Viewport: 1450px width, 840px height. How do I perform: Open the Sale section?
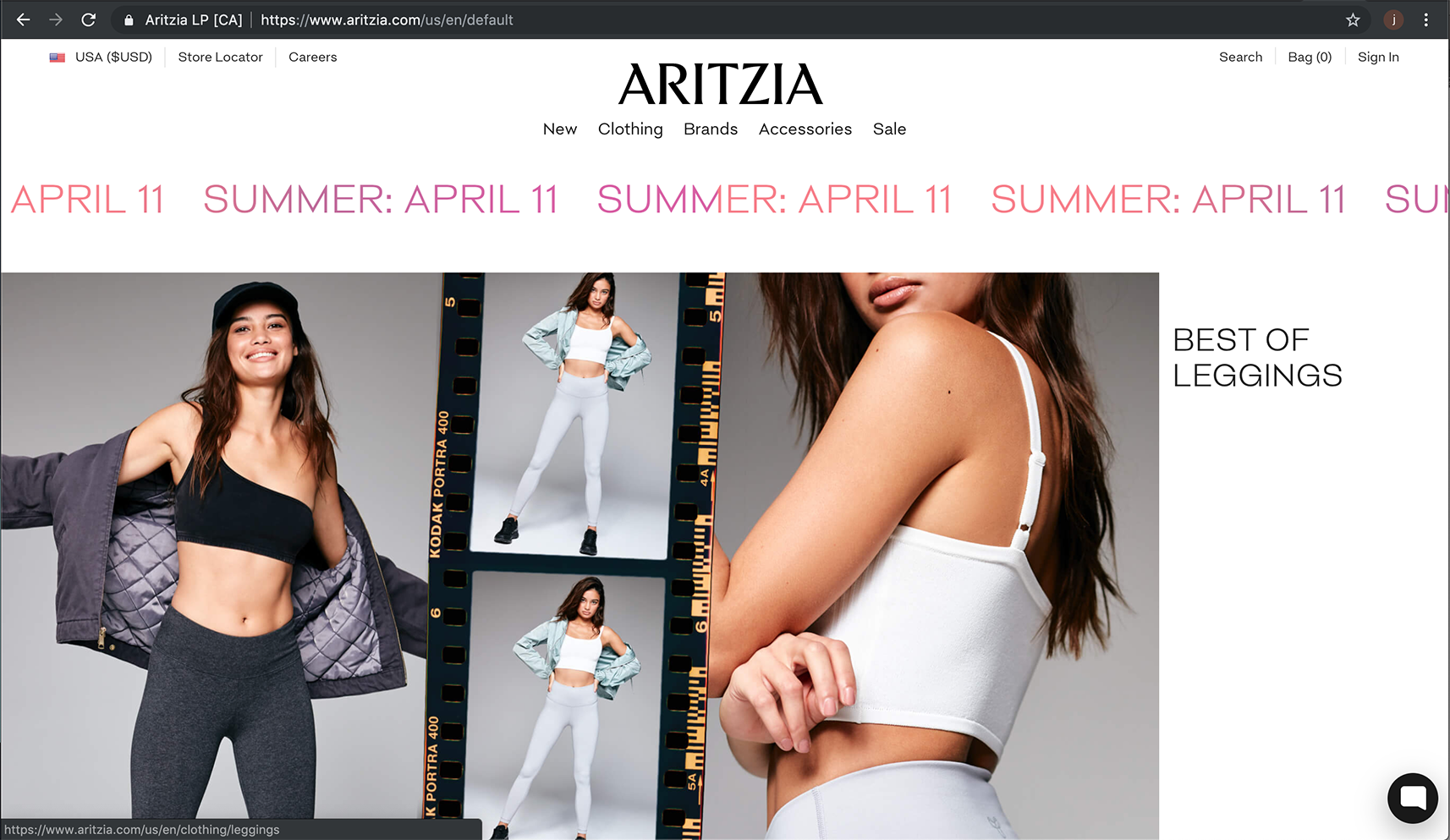point(889,129)
